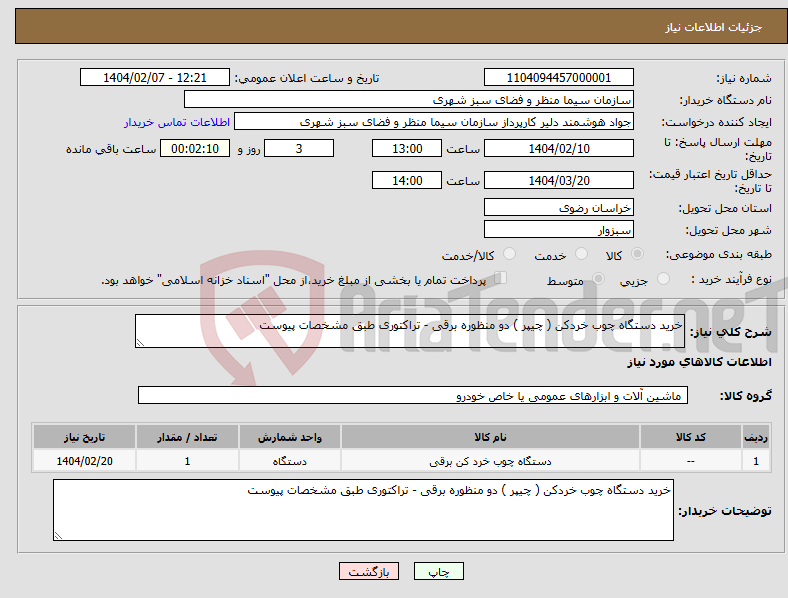Click the validity time field 14:00
Image resolution: width=788 pixels, height=598 pixels.
click(407, 180)
